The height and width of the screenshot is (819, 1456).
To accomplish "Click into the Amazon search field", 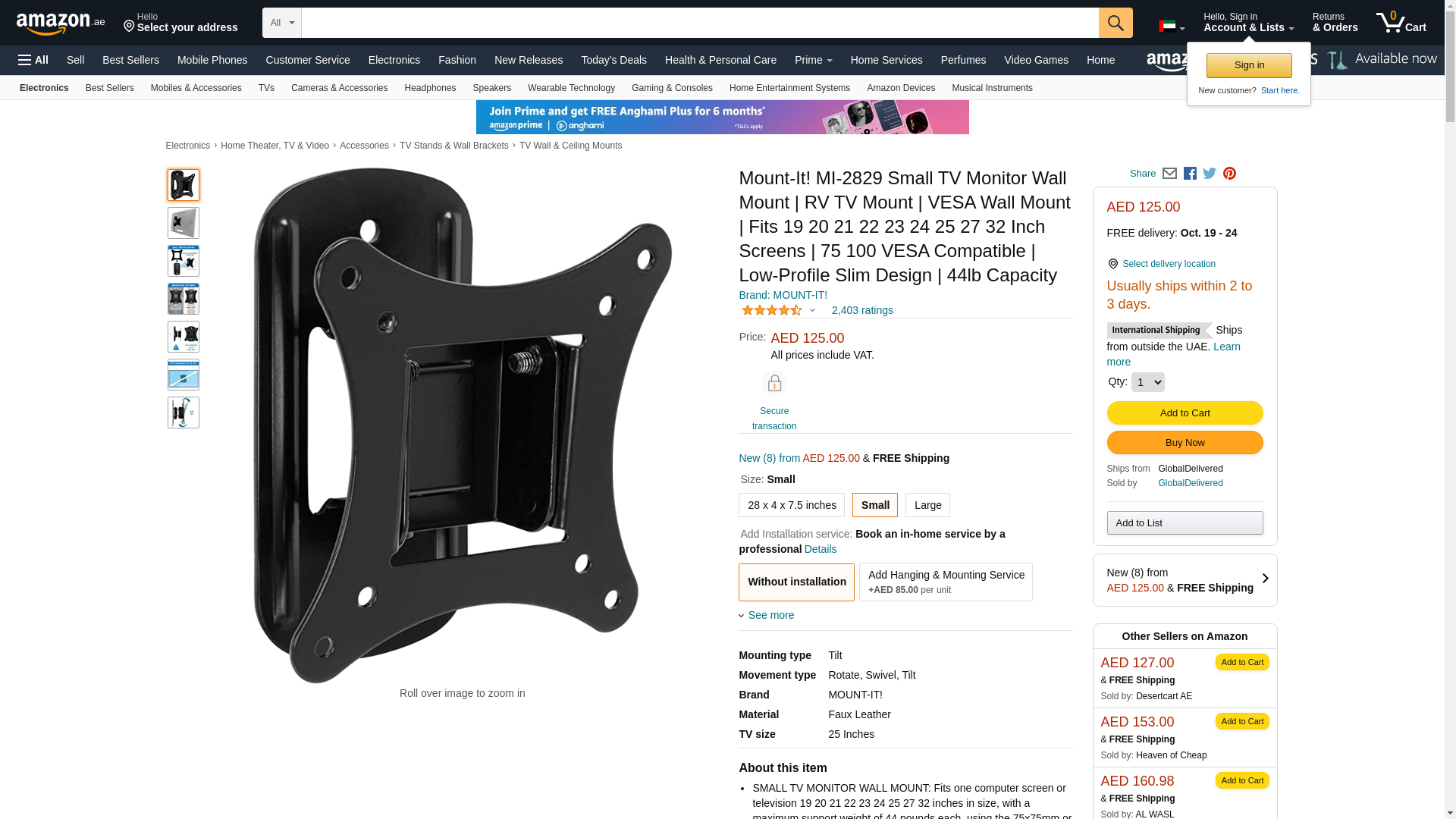I will pyautogui.click(x=699, y=23).
